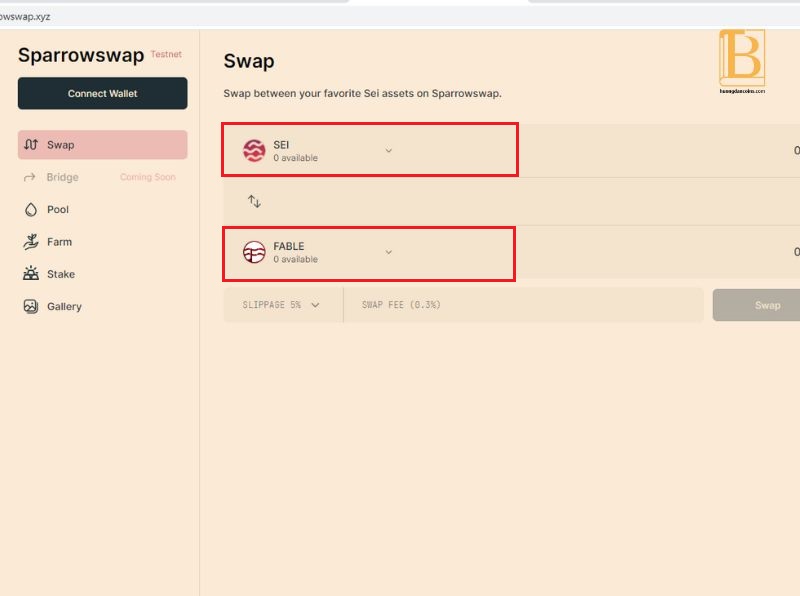The image size is (800, 596).
Task: Click the Connect Wallet button
Action: [x=103, y=93]
